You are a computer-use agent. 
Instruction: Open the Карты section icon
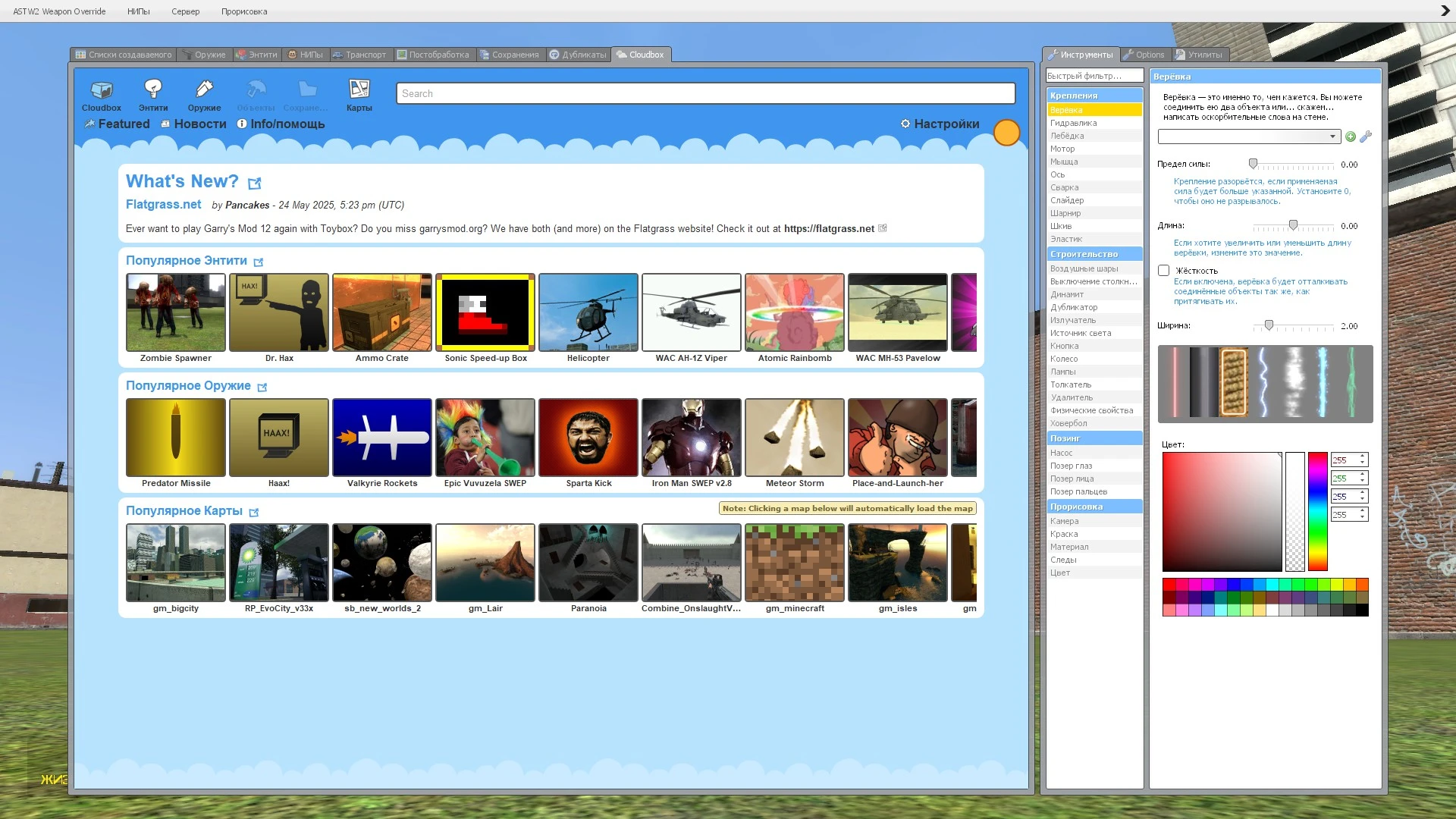pyautogui.click(x=358, y=89)
